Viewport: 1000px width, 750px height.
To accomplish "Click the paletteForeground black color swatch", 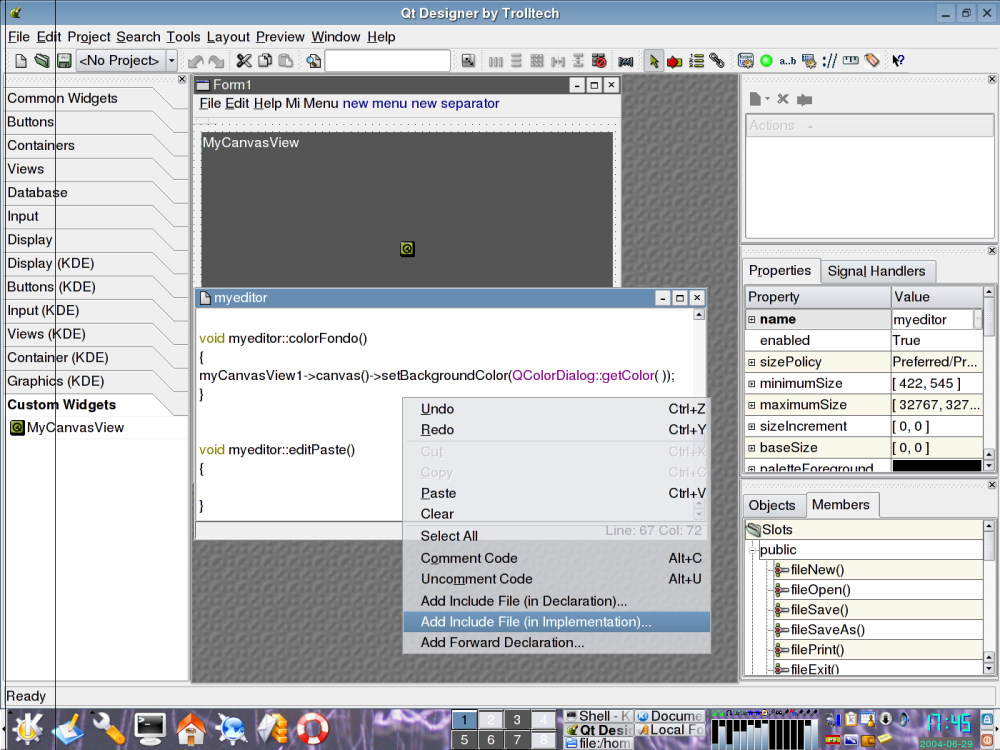I will [x=936, y=466].
